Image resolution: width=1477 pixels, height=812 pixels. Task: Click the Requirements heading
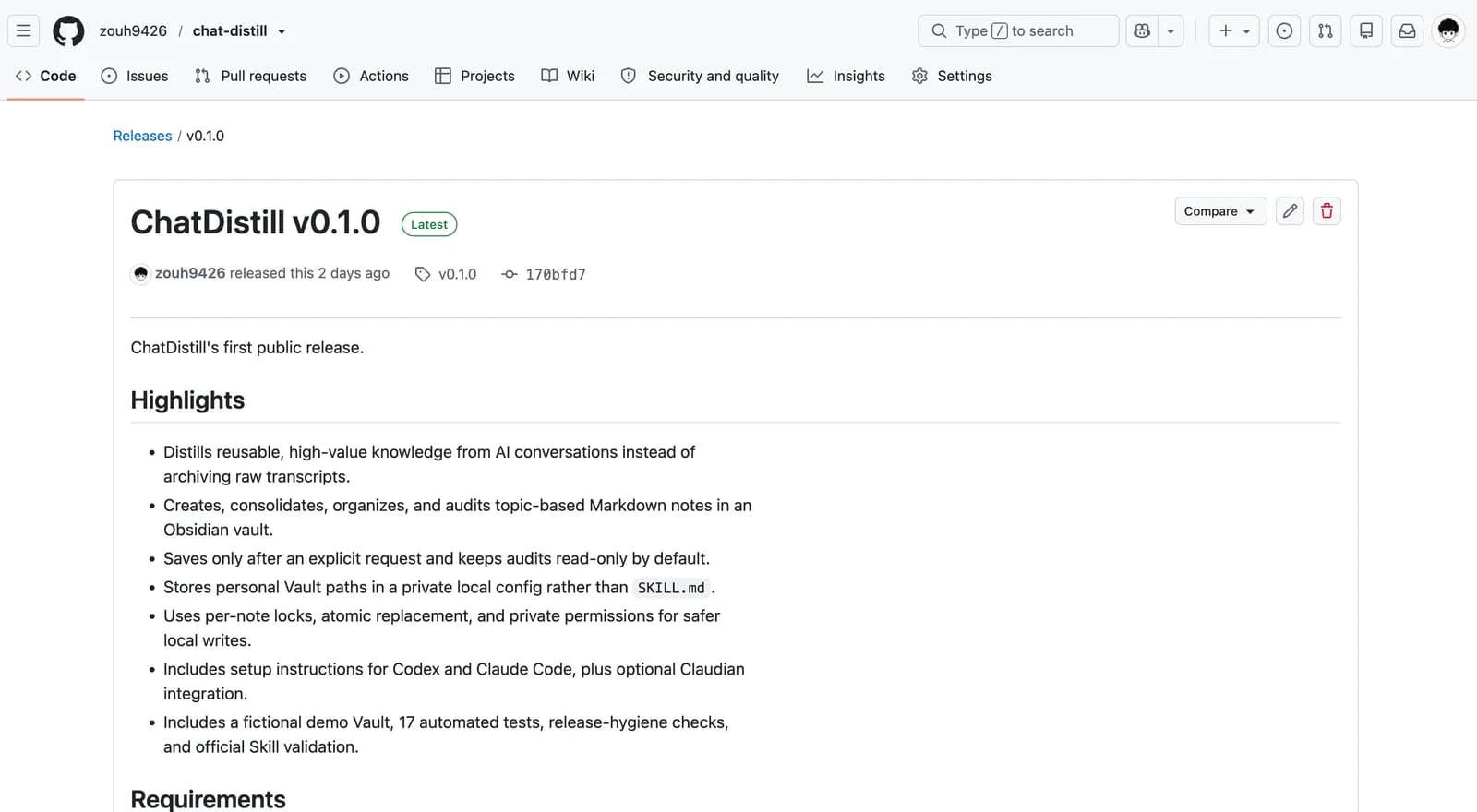tap(209, 799)
